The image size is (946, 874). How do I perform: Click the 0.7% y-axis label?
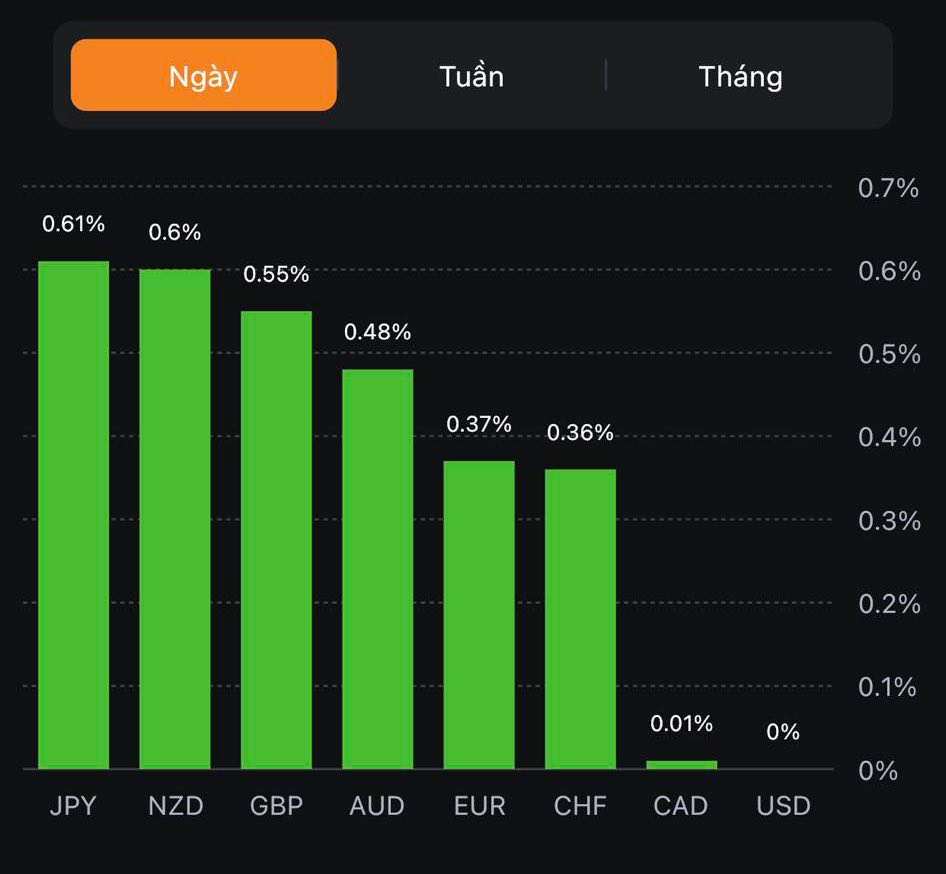(888, 188)
